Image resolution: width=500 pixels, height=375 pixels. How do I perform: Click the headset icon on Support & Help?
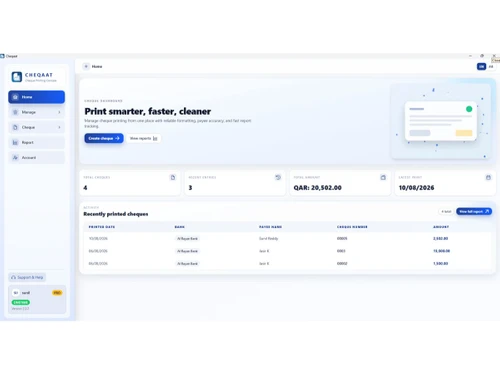(x=14, y=277)
